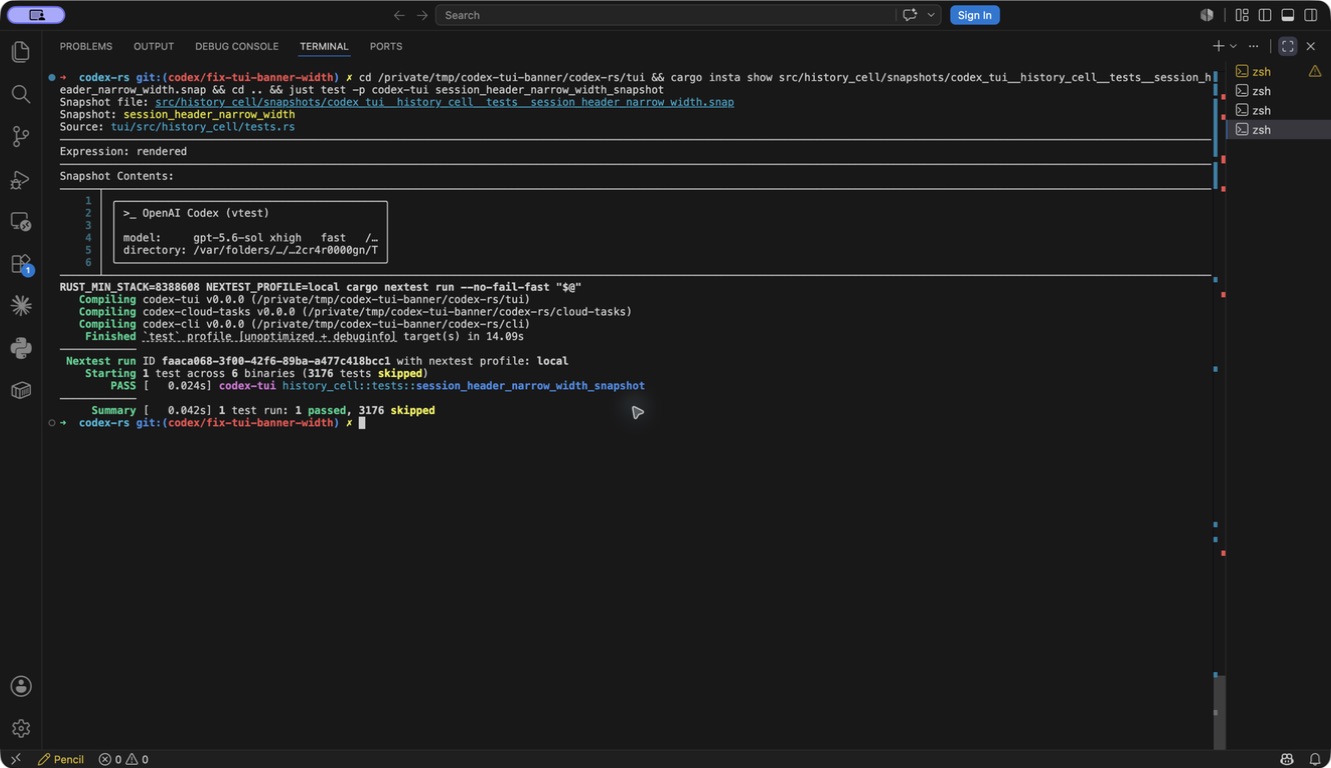Switch to the PROBLEMS tab
The image size is (1331, 768).
[86, 46]
